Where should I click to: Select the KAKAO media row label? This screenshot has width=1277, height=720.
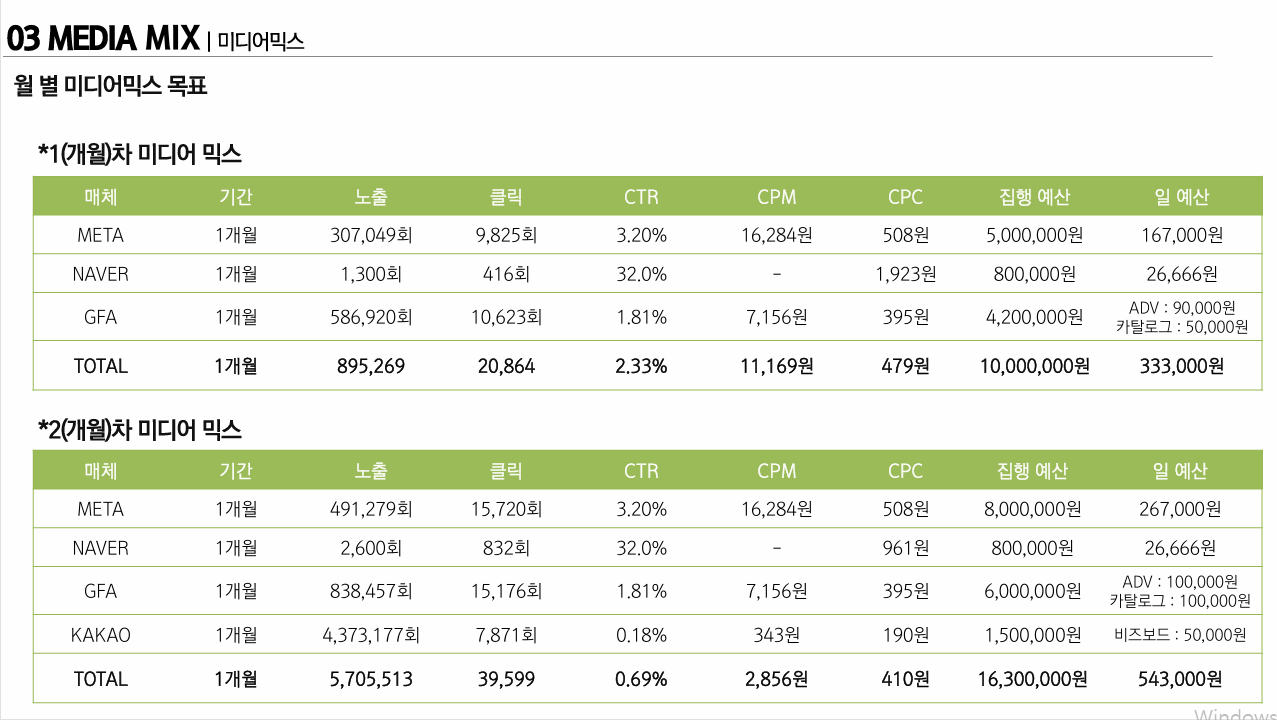101,635
